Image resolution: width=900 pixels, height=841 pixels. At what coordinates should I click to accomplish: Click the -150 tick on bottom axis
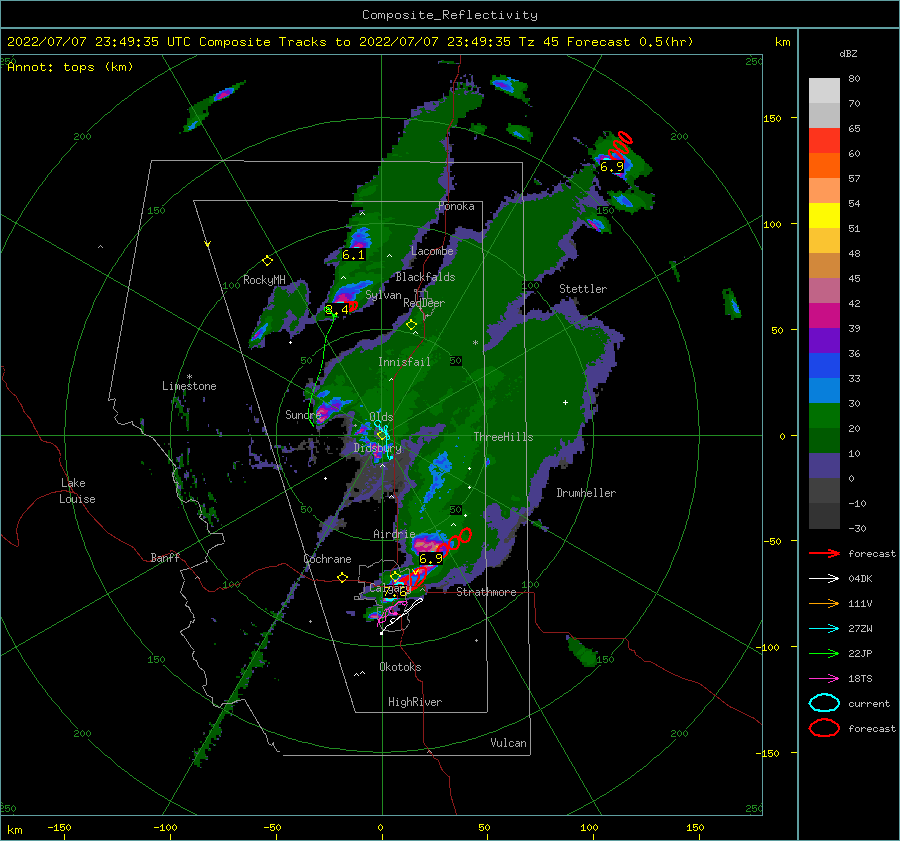point(59,827)
